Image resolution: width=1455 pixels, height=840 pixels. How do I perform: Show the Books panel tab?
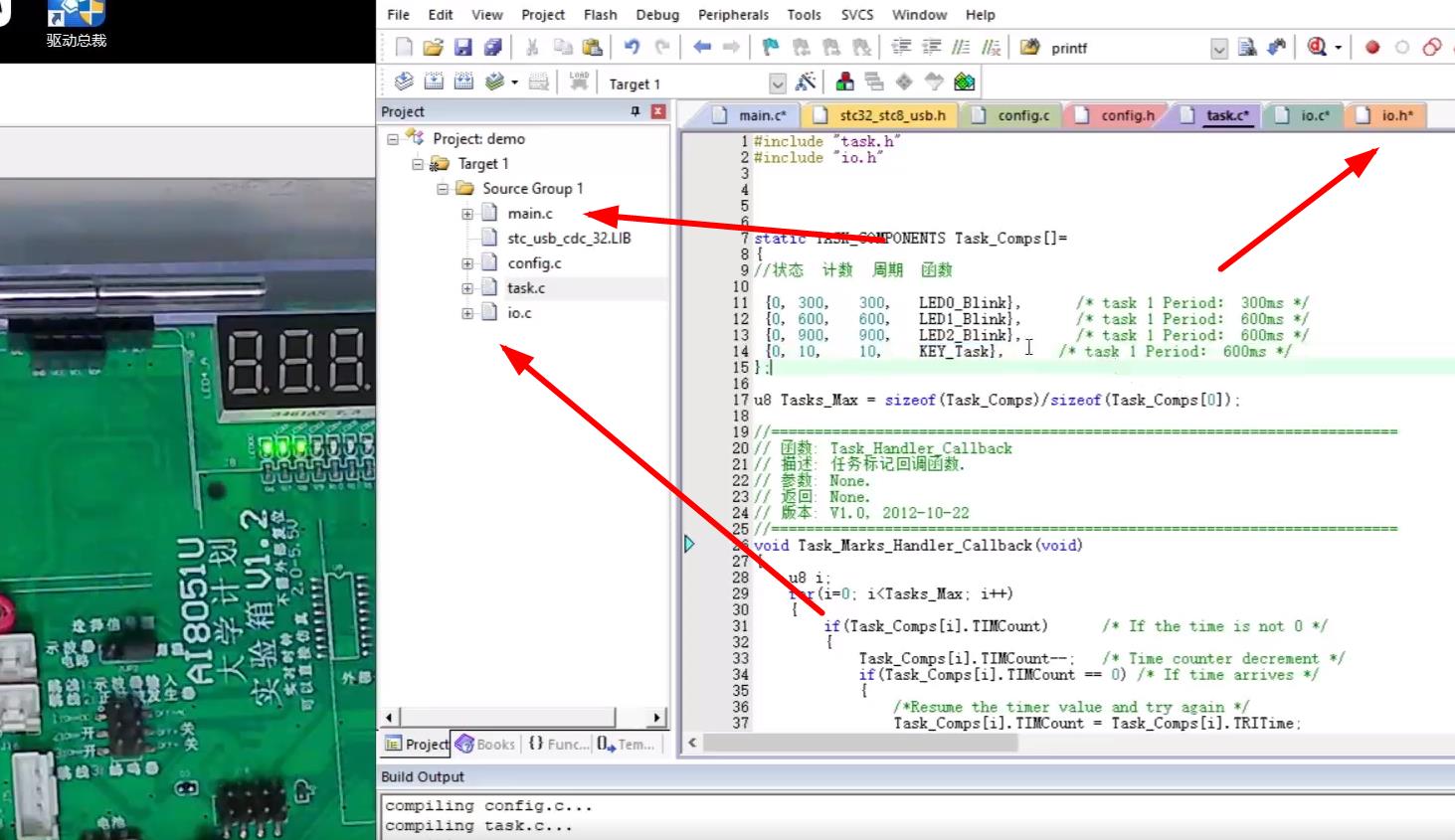point(485,744)
